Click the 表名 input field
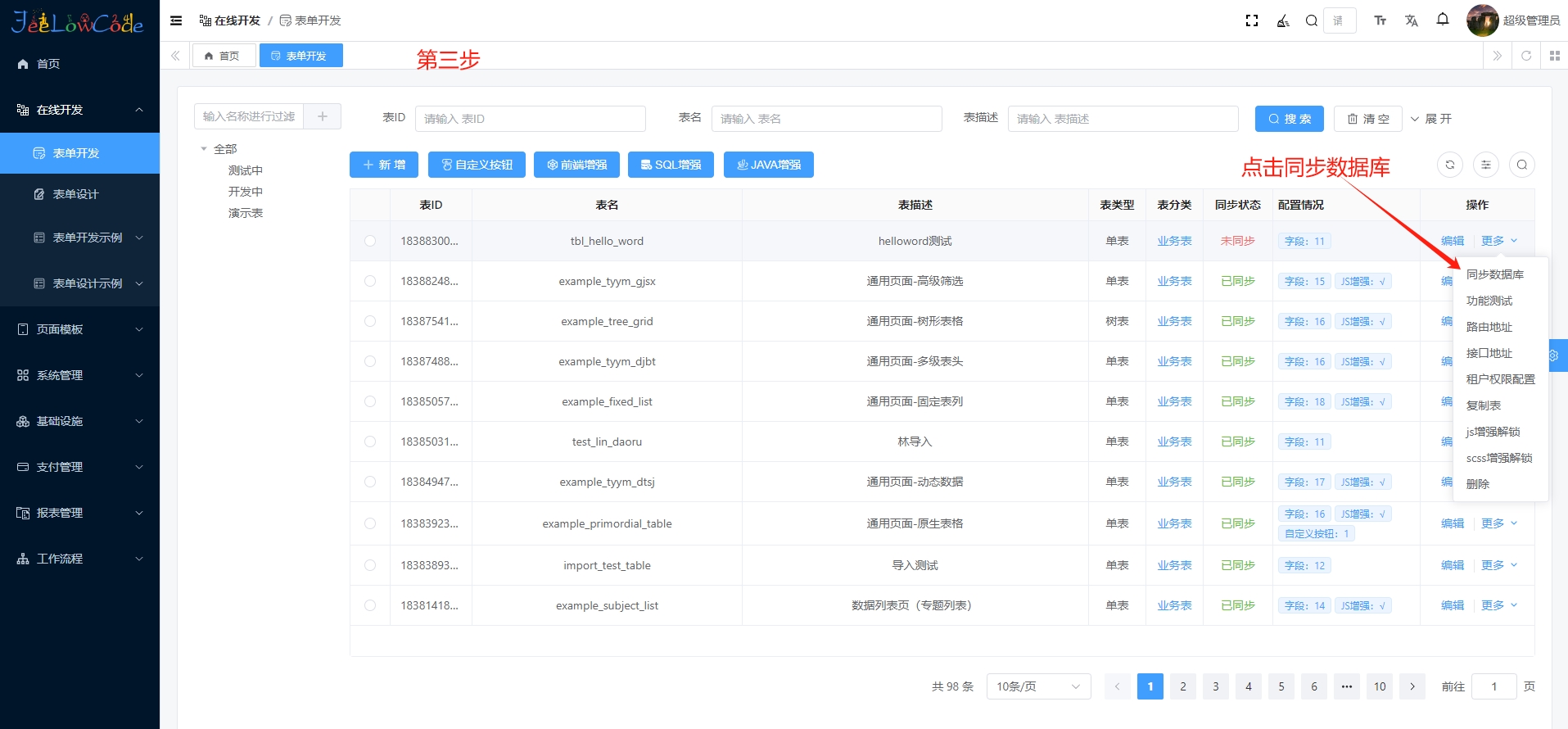The image size is (1568, 729). tap(826, 119)
